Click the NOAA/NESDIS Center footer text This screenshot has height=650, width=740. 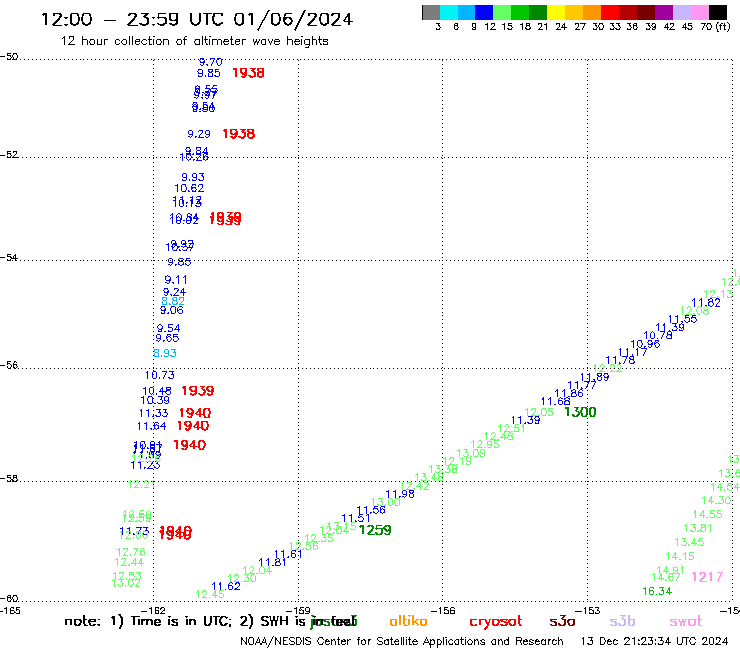pos(402,641)
